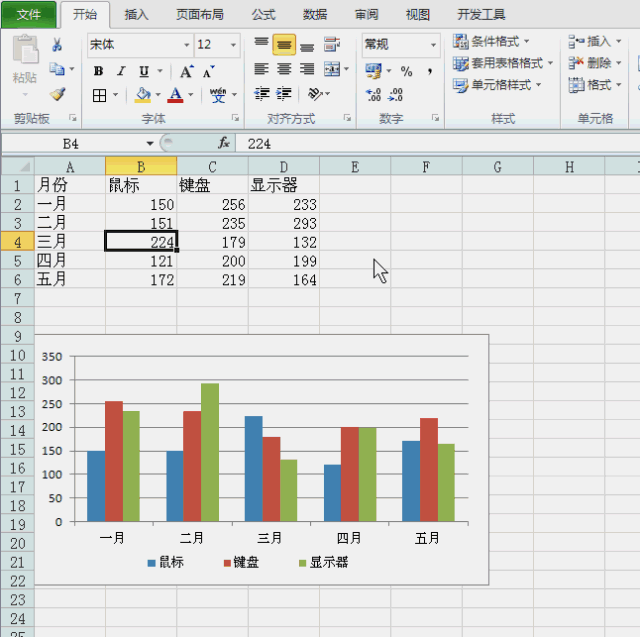Viewport: 640px width, 637px height.
Task: Click the Copy icon in clipboard group
Action: click(57, 69)
